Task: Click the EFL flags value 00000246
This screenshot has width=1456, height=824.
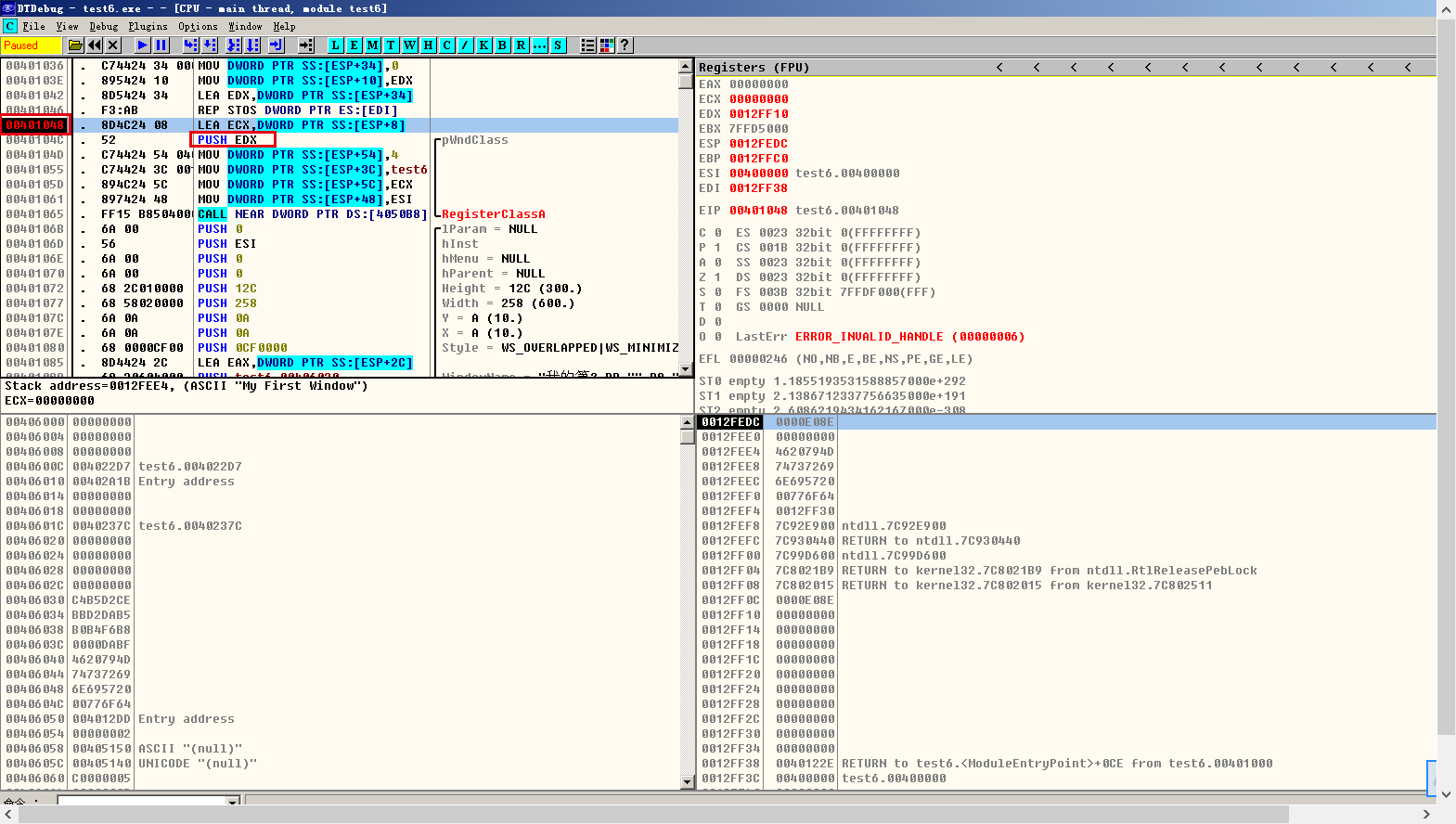Action: point(758,358)
